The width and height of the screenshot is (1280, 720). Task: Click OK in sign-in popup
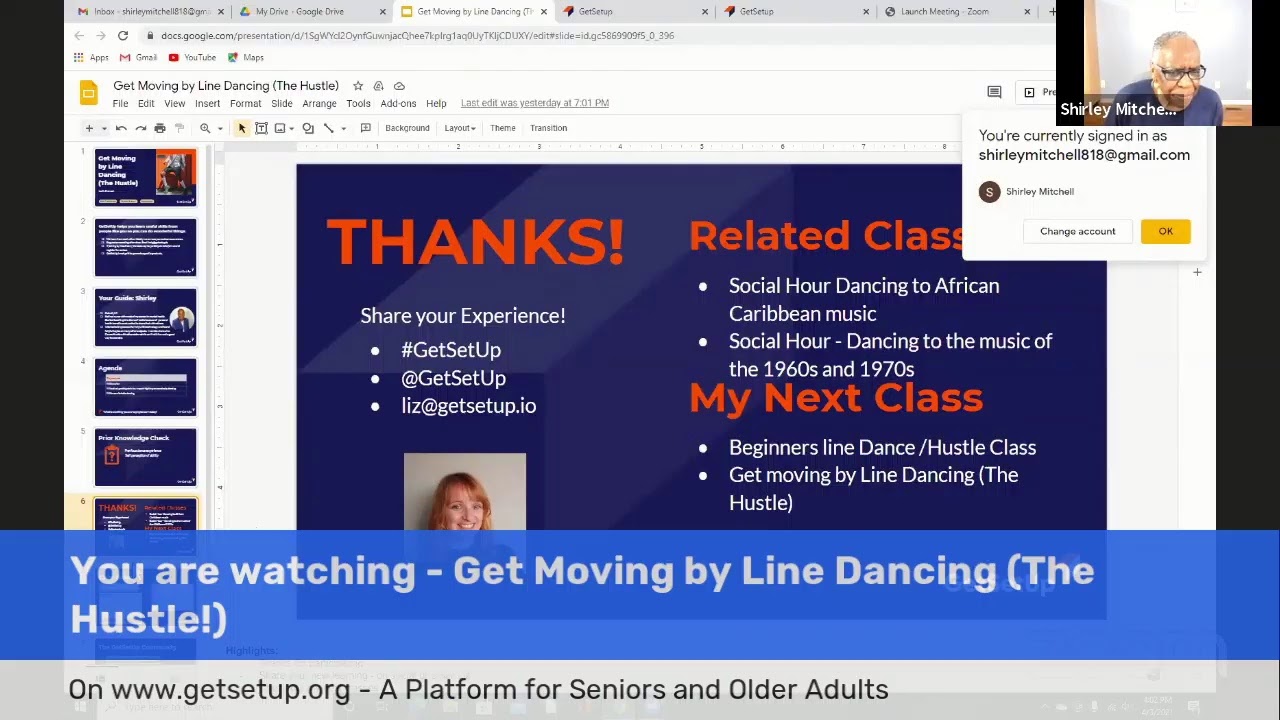point(1165,231)
